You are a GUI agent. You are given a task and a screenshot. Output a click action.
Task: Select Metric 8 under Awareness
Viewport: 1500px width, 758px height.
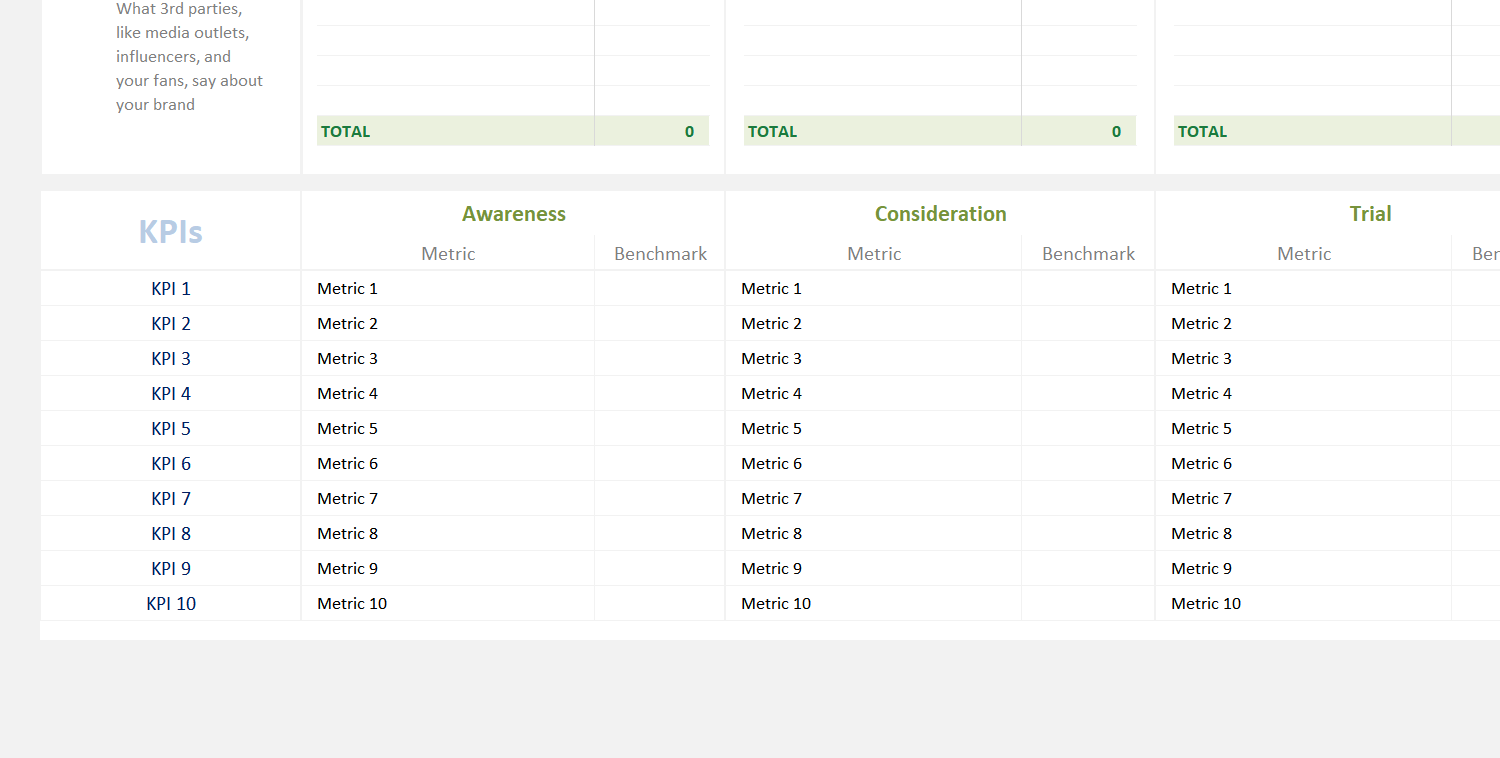[x=347, y=533]
